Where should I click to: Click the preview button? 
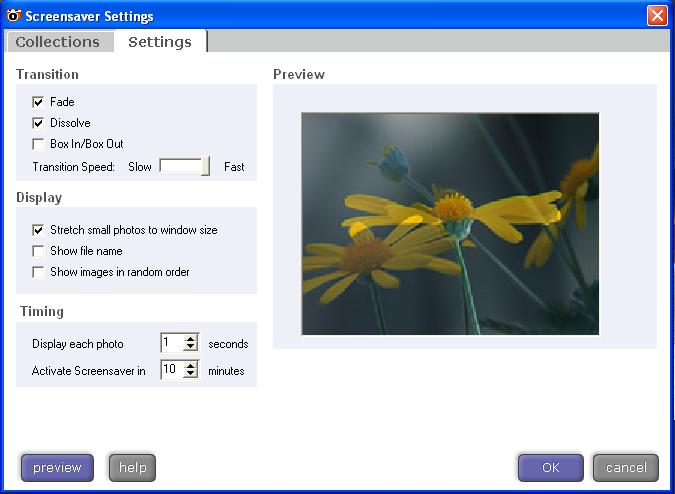pos(57,468)
